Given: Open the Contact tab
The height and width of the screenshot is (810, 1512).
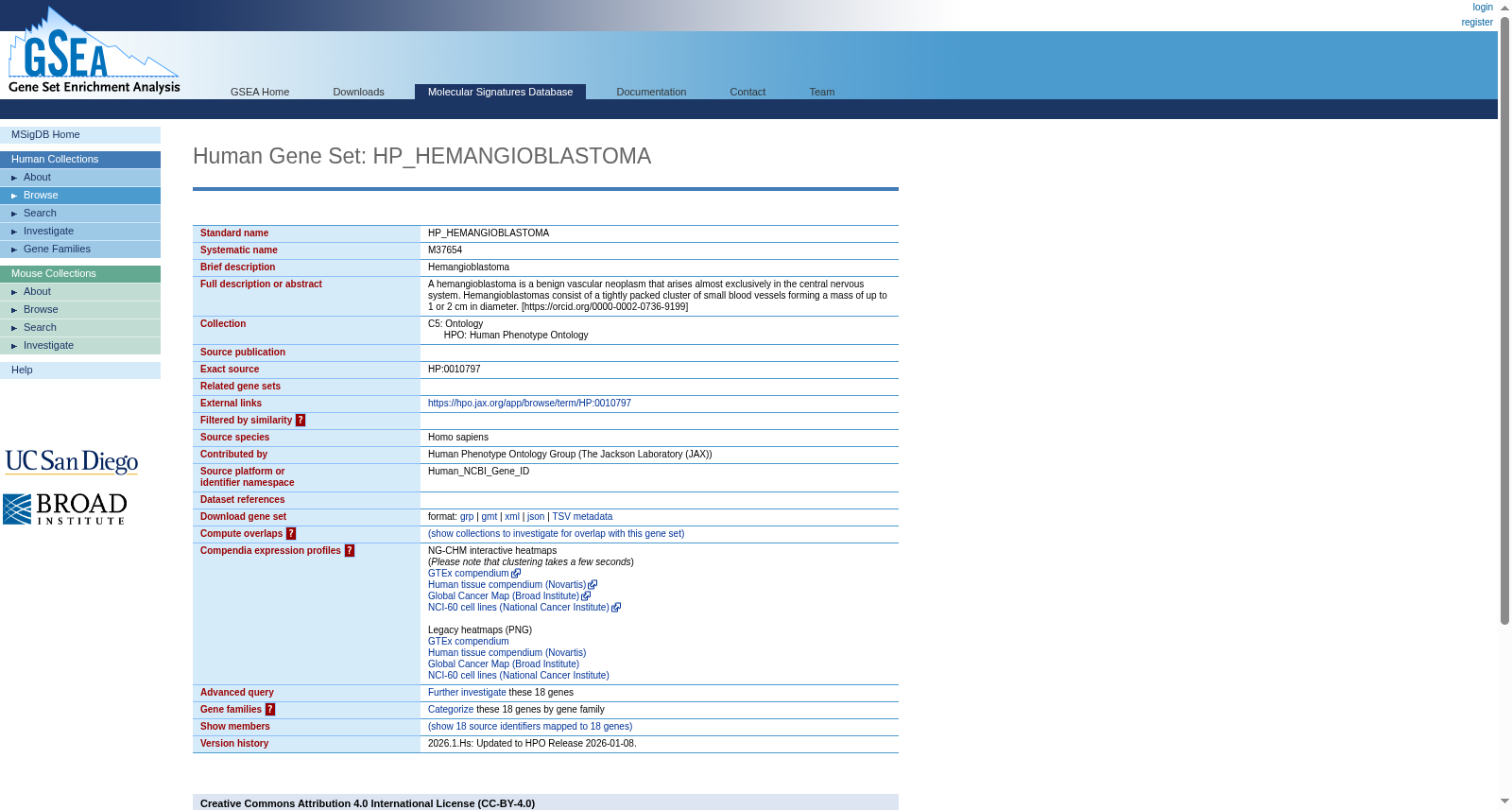Looking at the screenshot, I should click(747, 92).
